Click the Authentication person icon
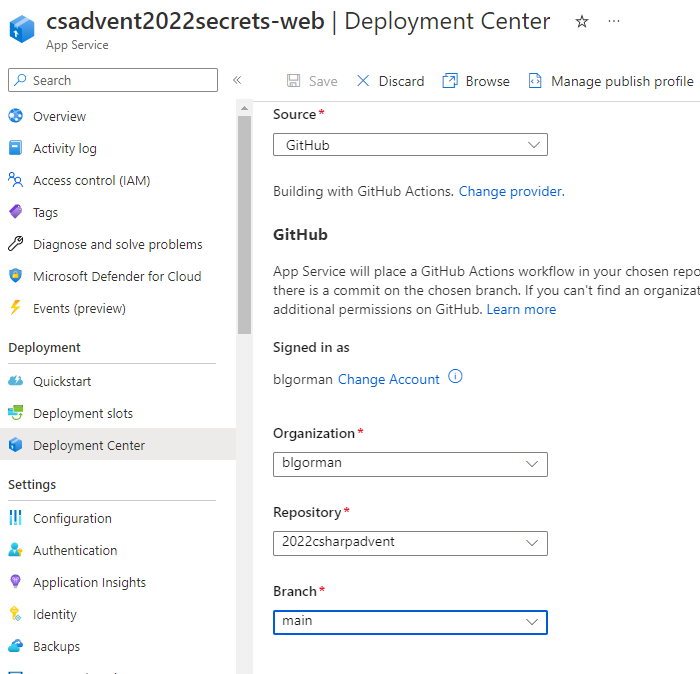The height and width of the screenshot is (674, 700). 16,549
